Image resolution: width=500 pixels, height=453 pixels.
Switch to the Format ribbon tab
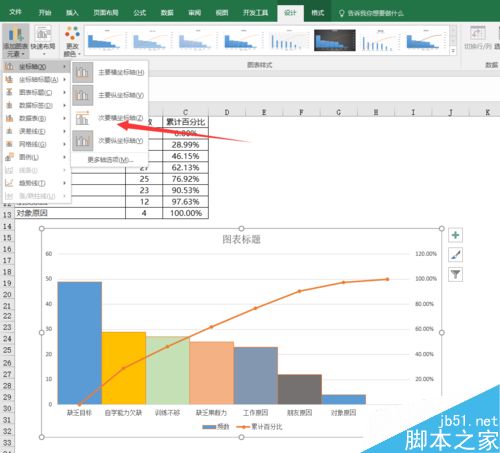pyautogui.click(x=317, y=13)
